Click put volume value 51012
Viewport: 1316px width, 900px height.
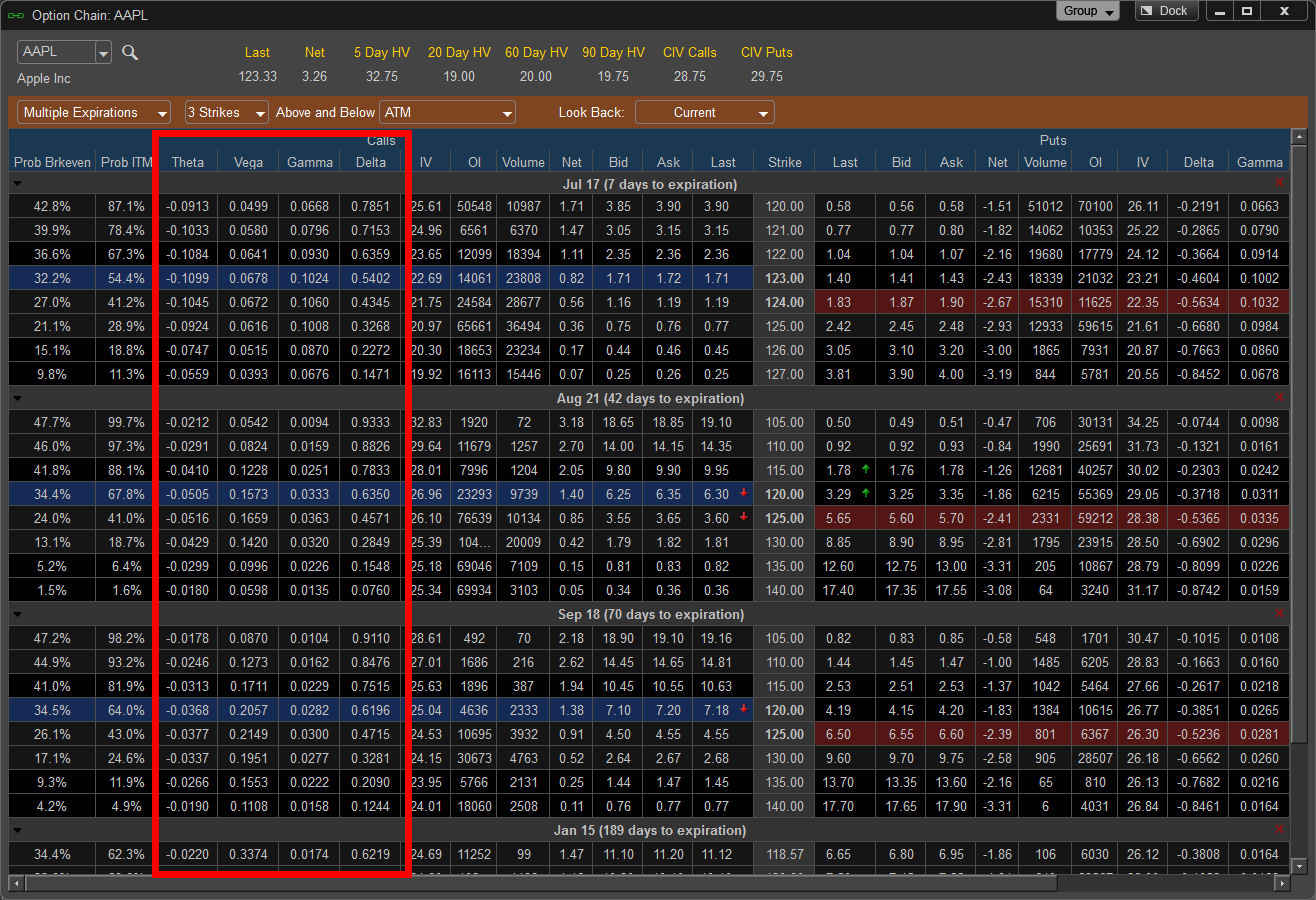point(1045,206)
